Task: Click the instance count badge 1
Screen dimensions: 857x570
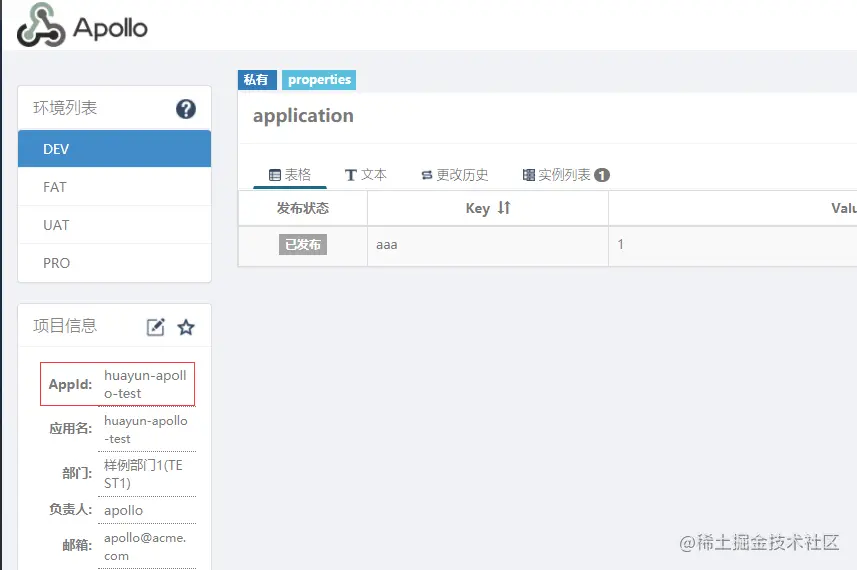Action: pyautogui.click(x=602, y=175)
